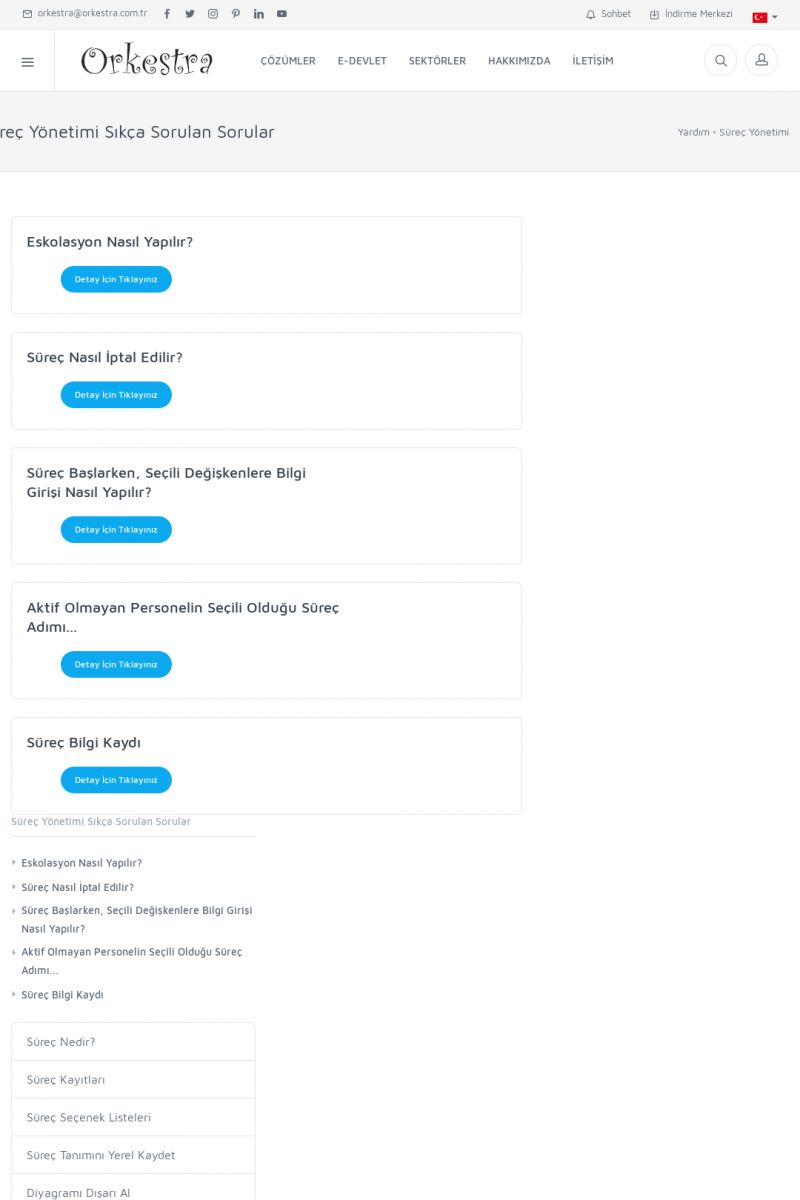Open İndirme Merkezi download center

(691, 14)
